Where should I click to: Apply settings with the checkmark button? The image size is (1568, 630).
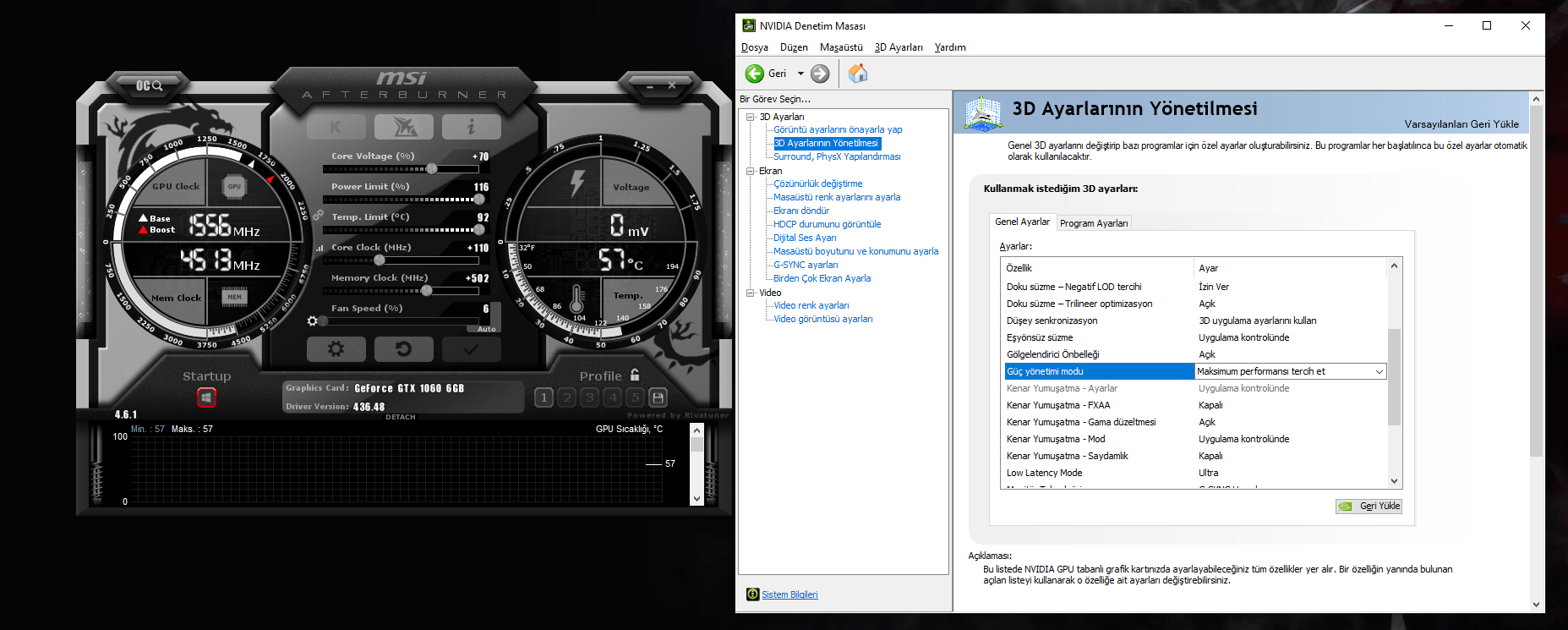click(x=471, y=348)
